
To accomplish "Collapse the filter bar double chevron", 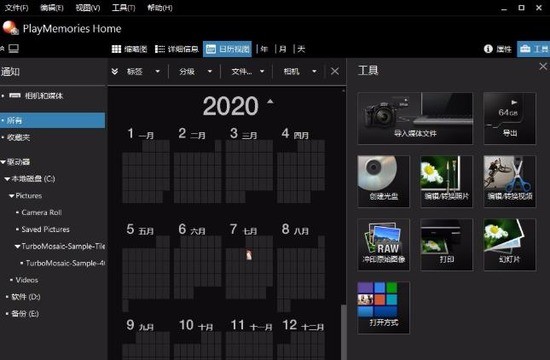I will click(115, 72).
